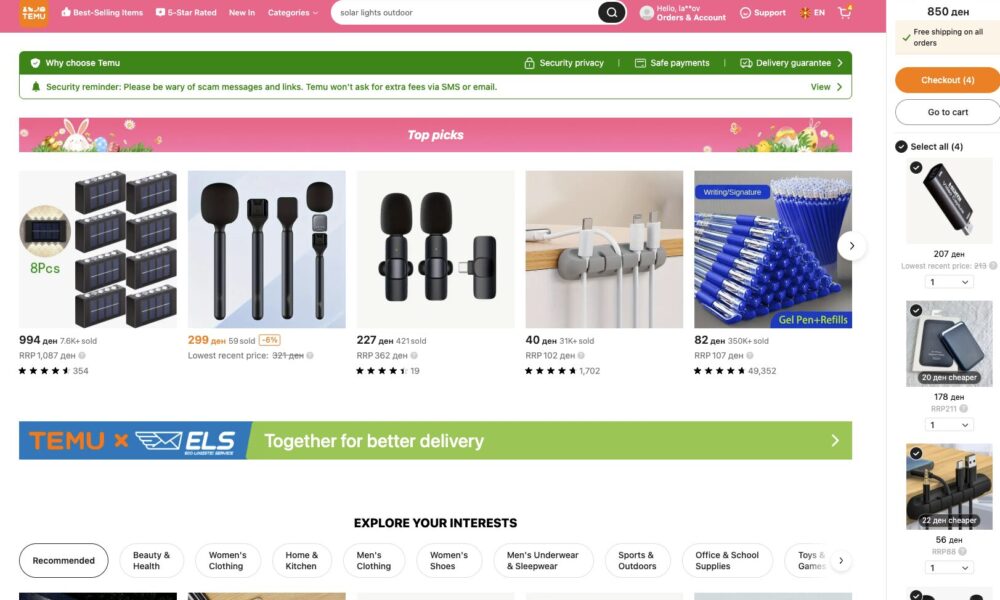The image size is (1000, 600).
Task: Uncheck the 207 ден cart item checkbox
Action: 916,167
